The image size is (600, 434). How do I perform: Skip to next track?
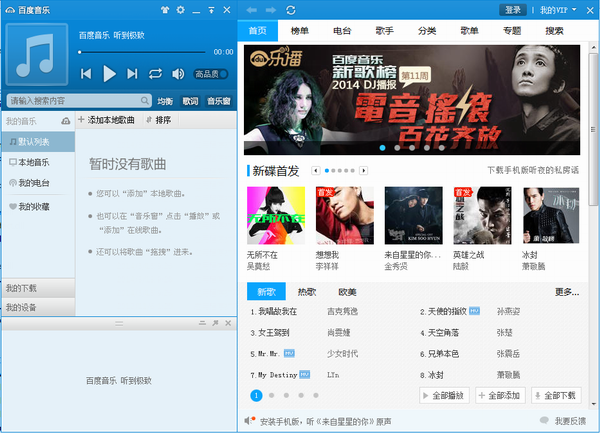pos(132,73)
